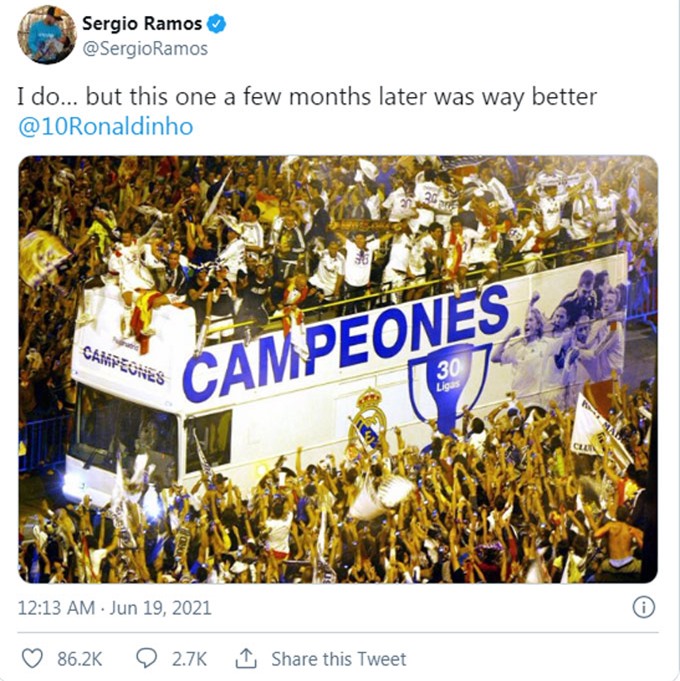Image resolution: width=680 pixels, height=681 pixels.
Task: Click the Jun 19, 2021 timestamp
Action: pyautogui.click(x=160, y=608)
